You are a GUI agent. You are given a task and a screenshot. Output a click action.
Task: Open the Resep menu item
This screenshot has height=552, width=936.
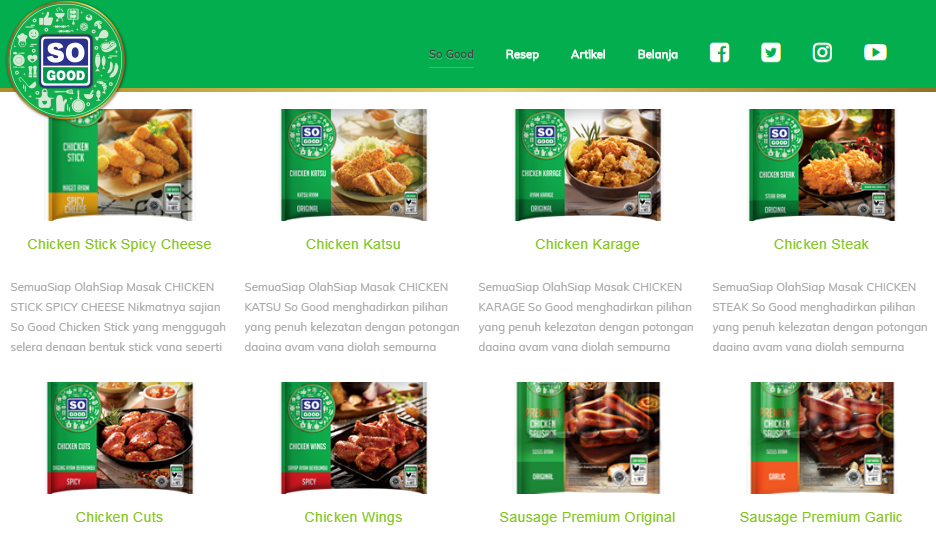click(x=522, y=54)
